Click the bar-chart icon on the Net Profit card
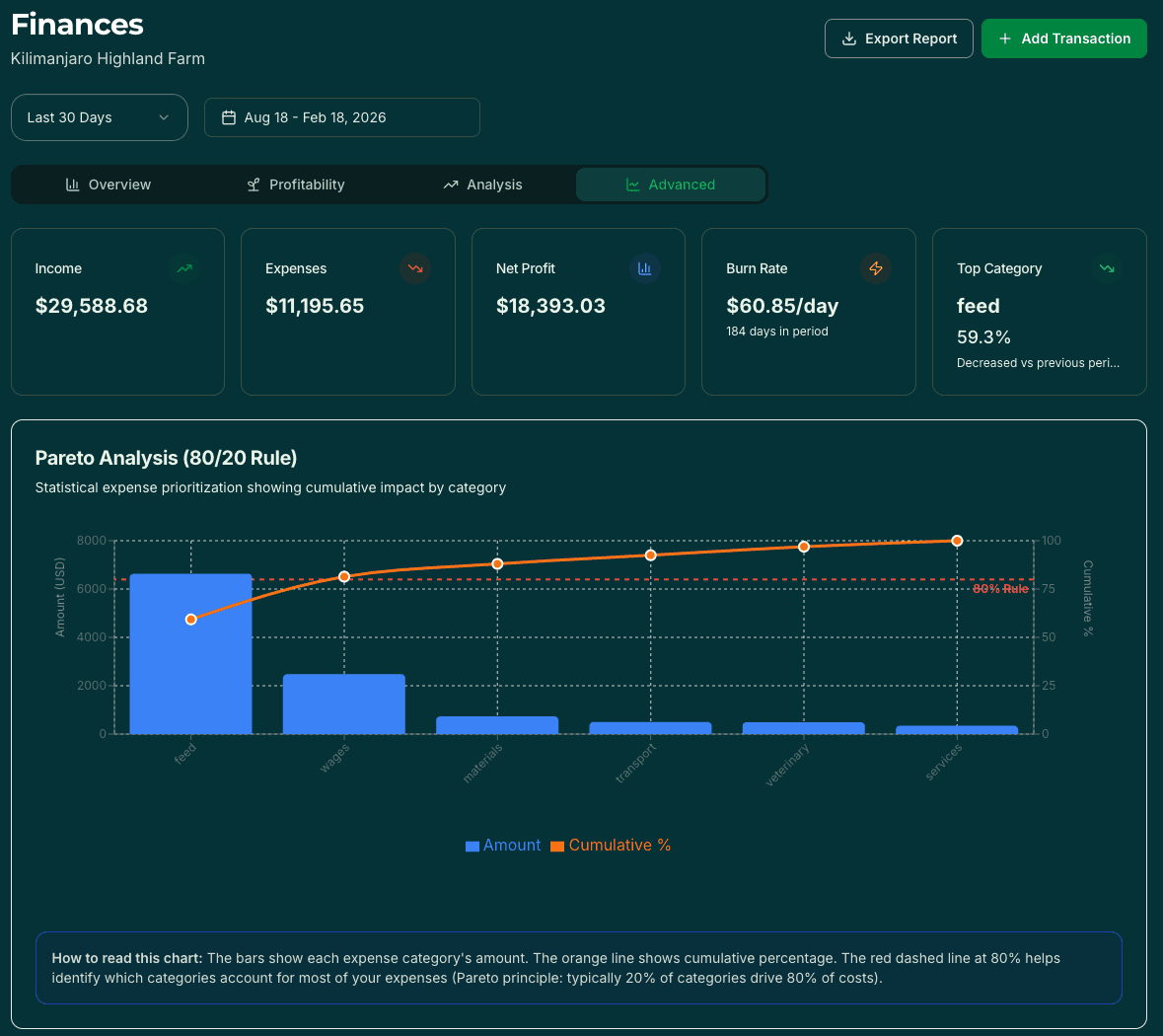1163x1036 pixels. tap(644, 267)
